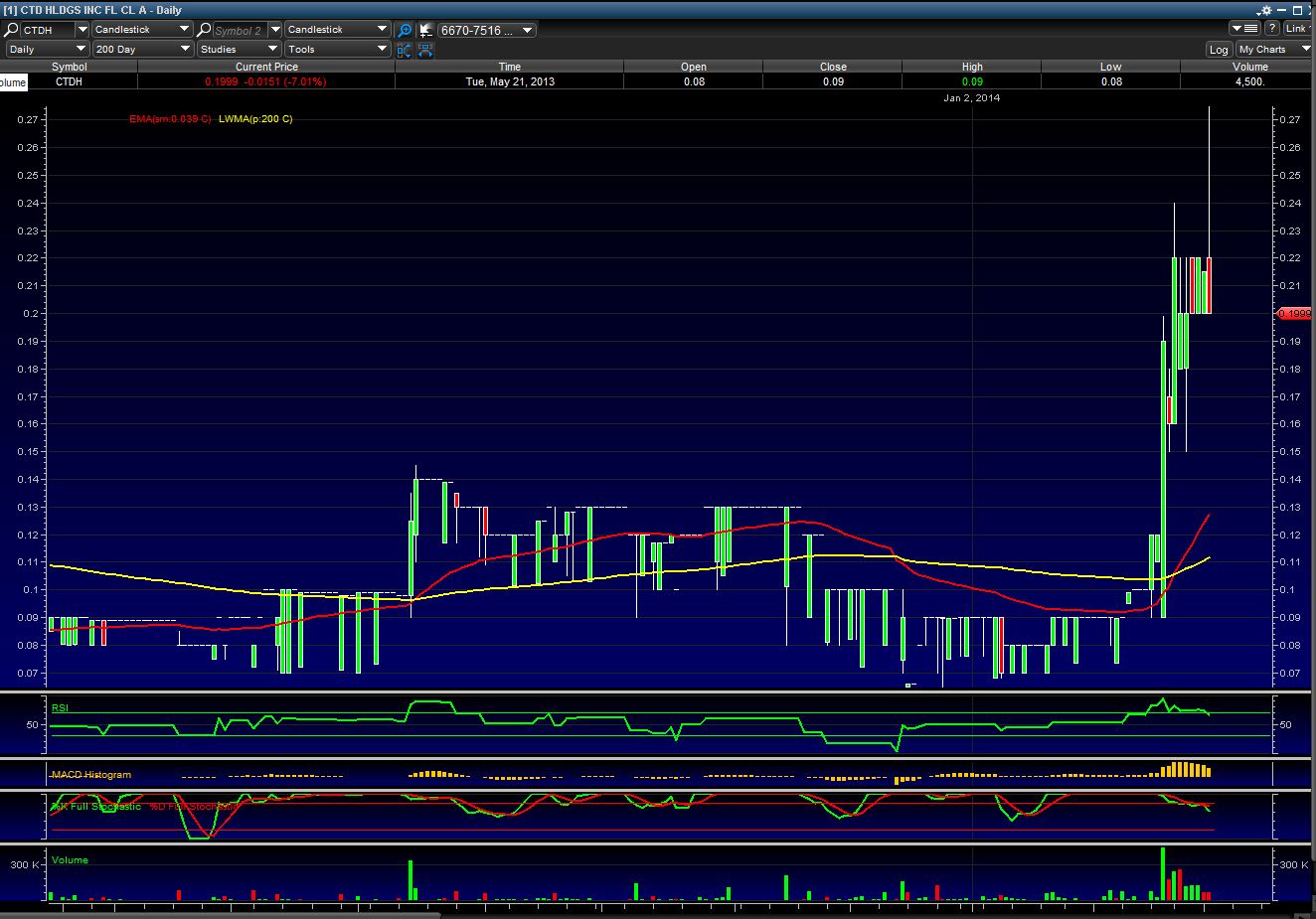Image resolution: width=1316 pixels, height=919 pixels.
Task: Open the My Charts dropdown
Action: coord(1274,50)
